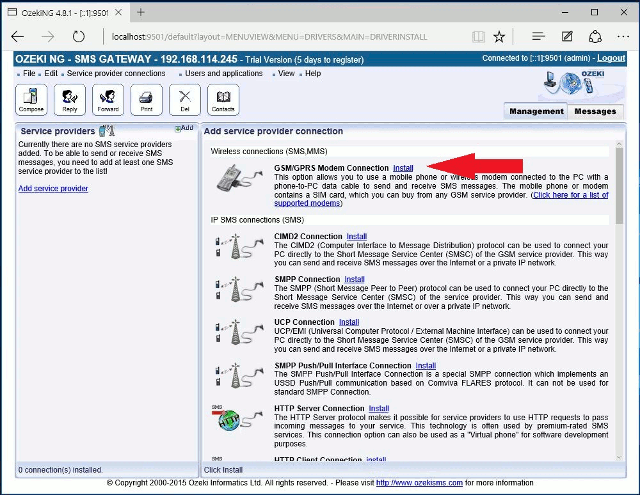Click 'Click Install' status bar text
This screenshot has width=640, height=495.
point(223,470)
